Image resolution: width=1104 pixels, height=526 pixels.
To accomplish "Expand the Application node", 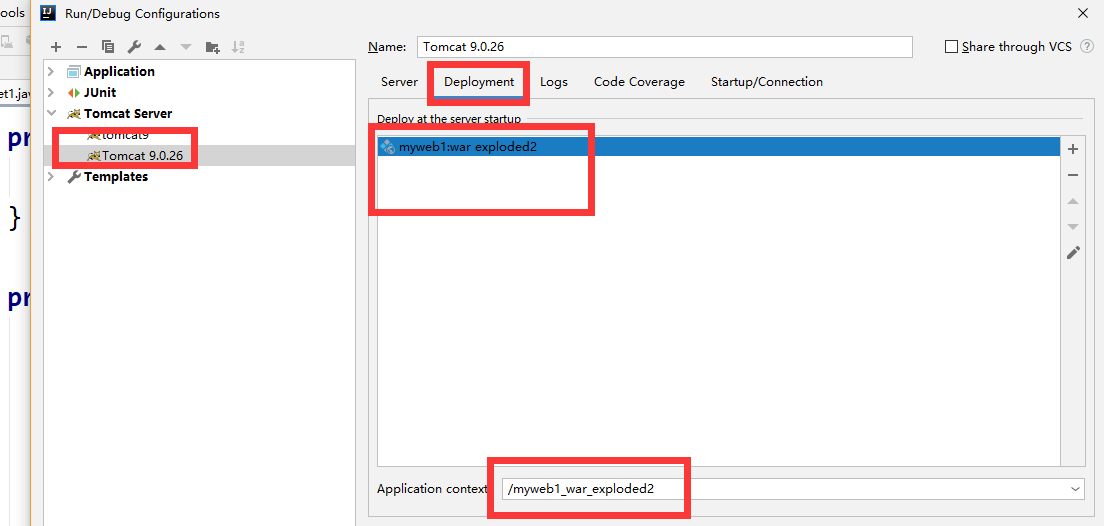I will tap(51, 72).
